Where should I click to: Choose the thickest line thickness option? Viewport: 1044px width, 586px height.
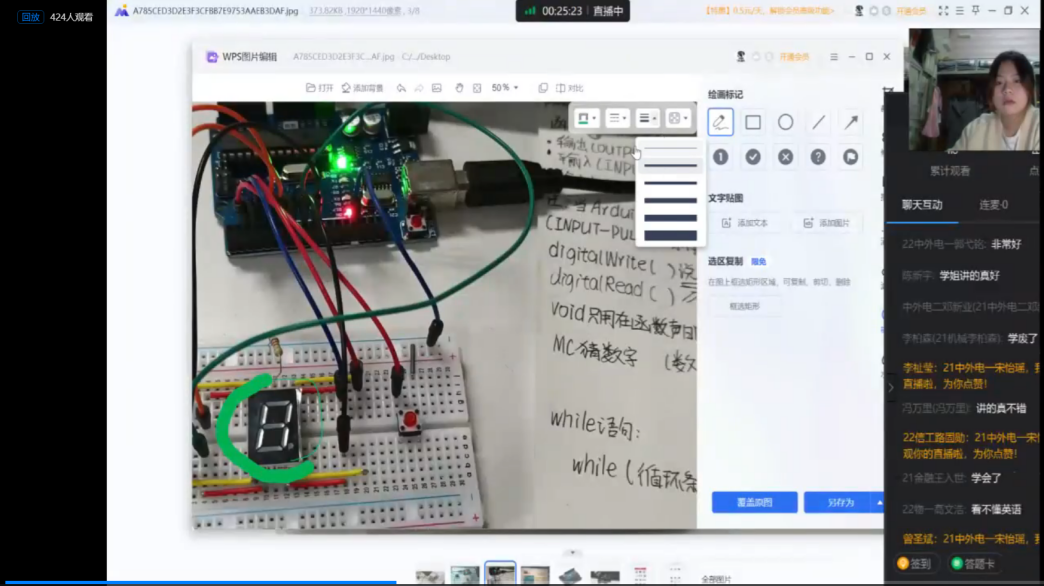point(670,236)
